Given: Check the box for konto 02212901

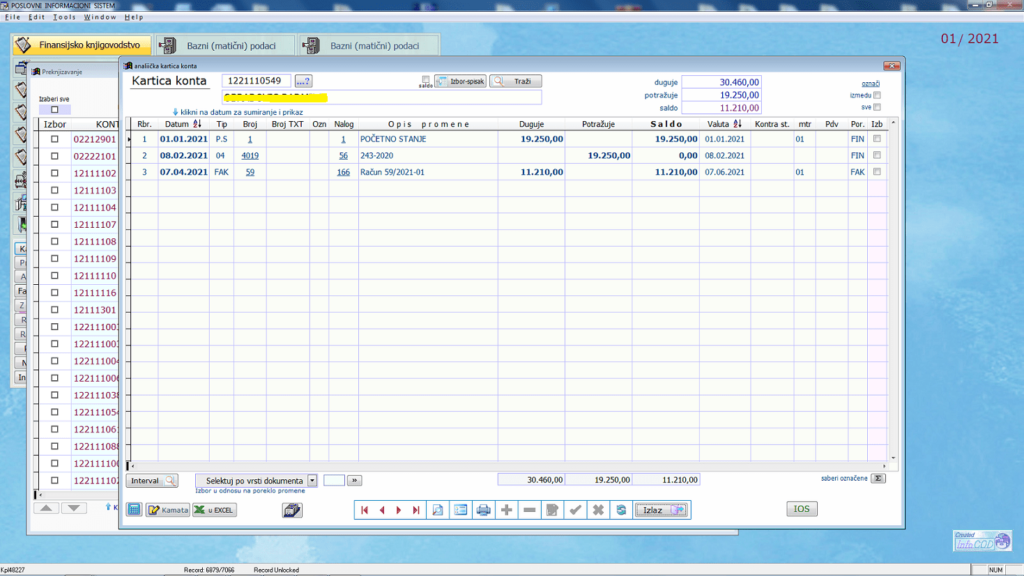Looking at the screenshot, I should 55,139.
